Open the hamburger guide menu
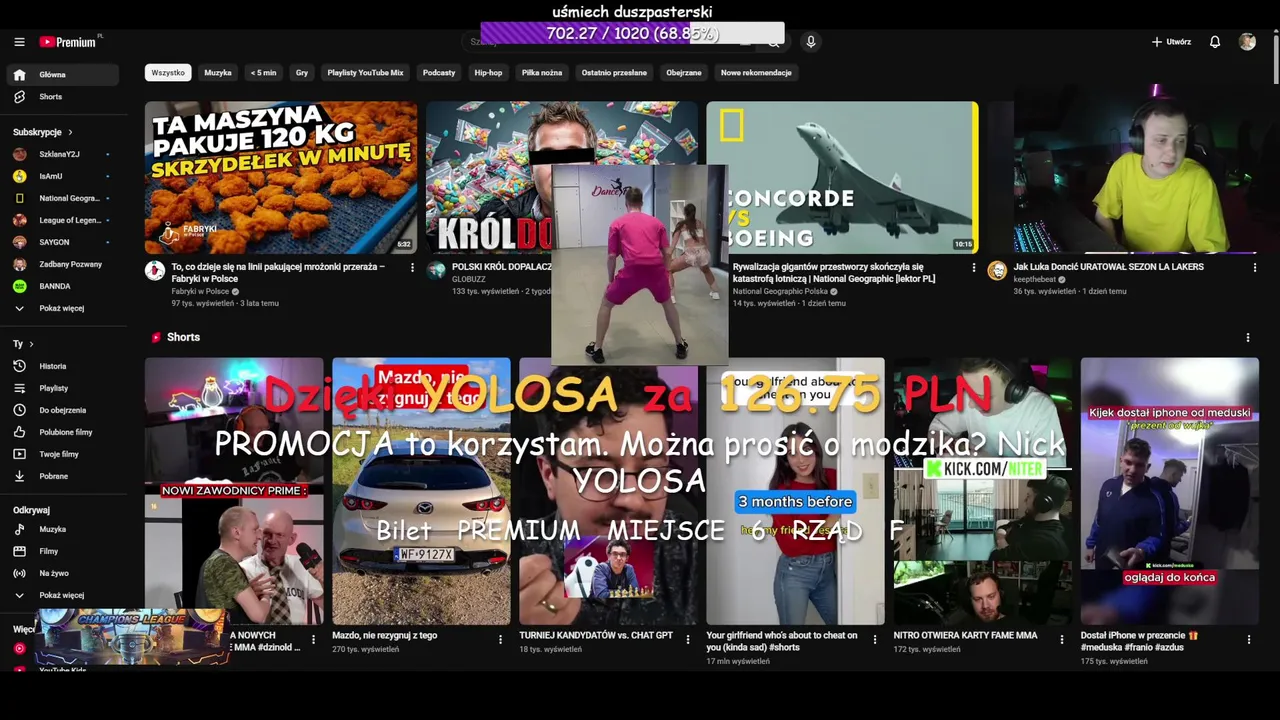The width and height of the screenshot is (1280, 720). (19, 42)
